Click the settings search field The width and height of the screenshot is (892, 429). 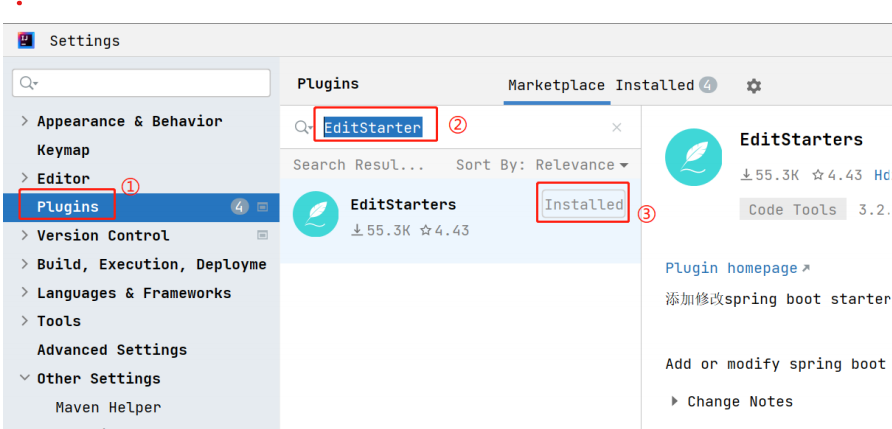click(x=141, y=83)
